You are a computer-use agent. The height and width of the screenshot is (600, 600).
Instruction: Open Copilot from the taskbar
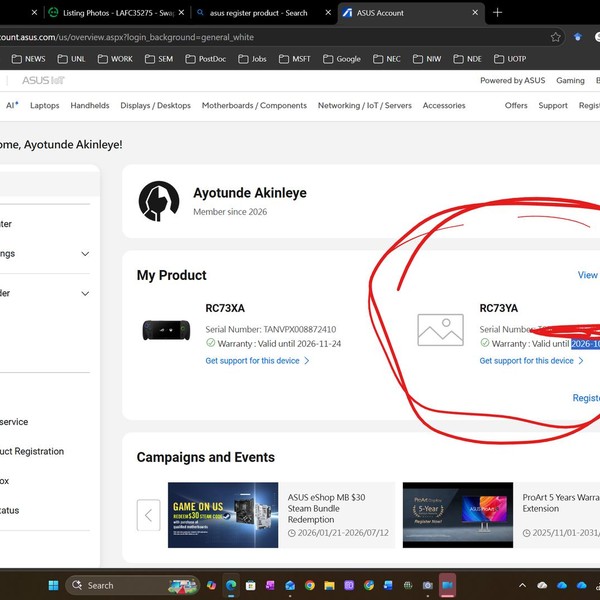coord(211,585)
